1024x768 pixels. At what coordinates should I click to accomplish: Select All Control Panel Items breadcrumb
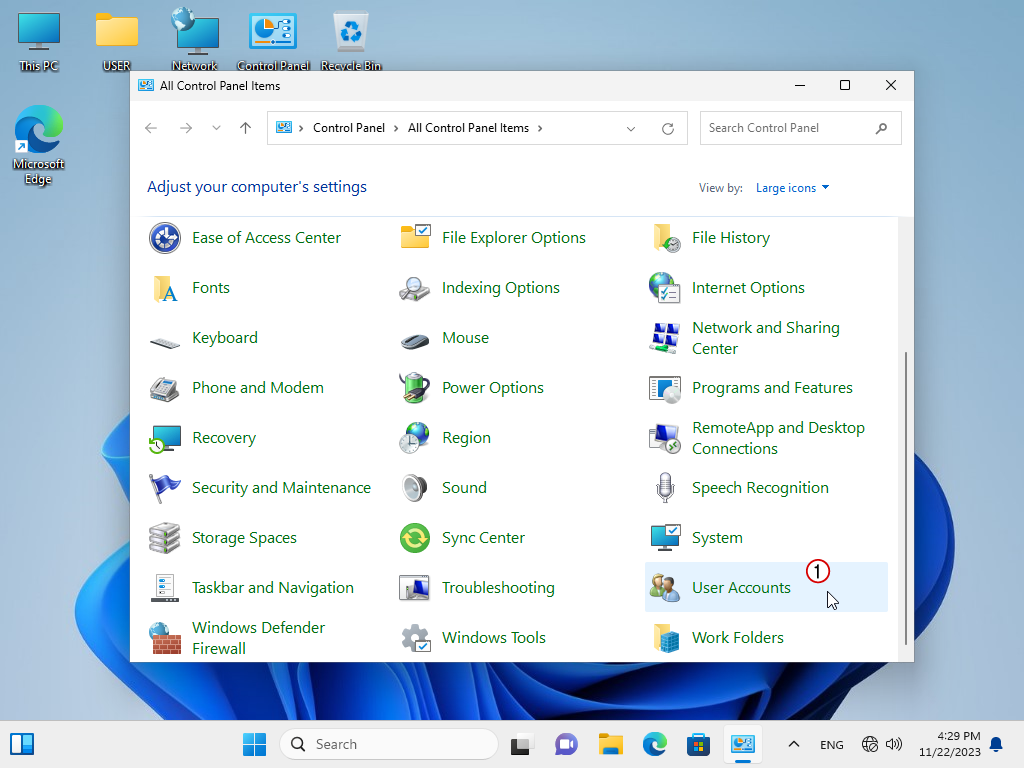pyautogui.click(x=468, y=128)
